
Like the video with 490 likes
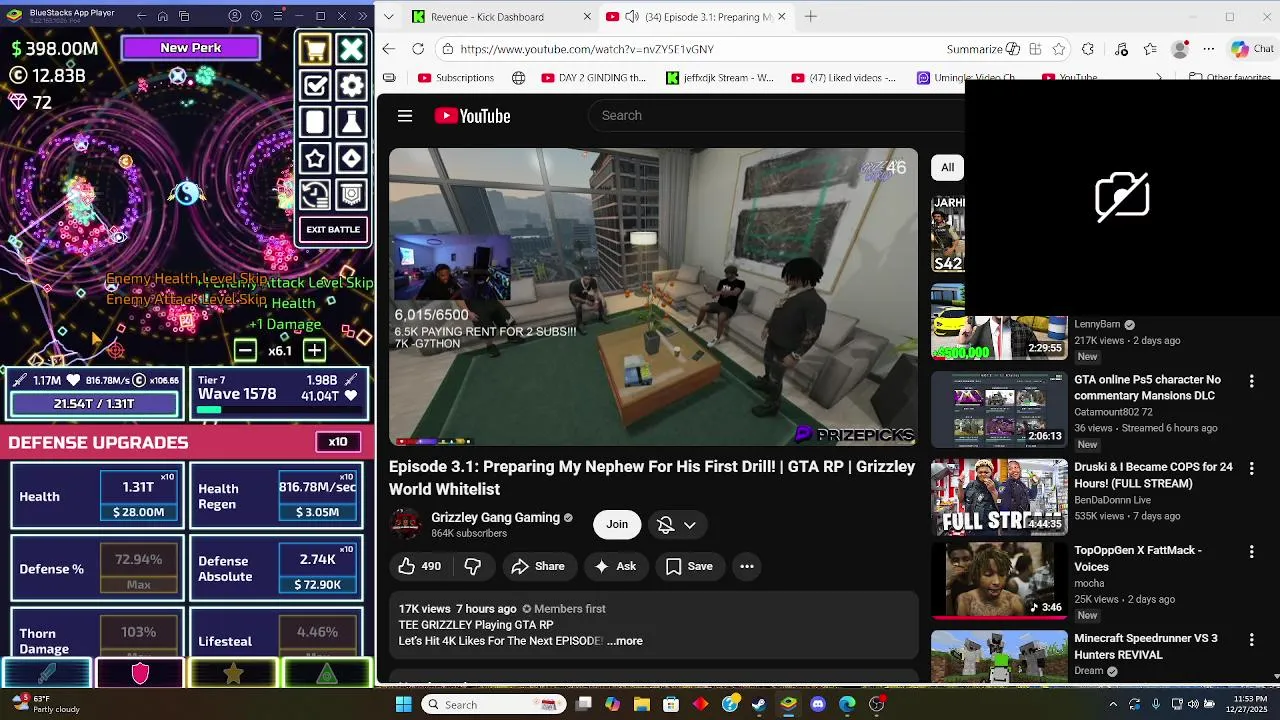(420, 566)
